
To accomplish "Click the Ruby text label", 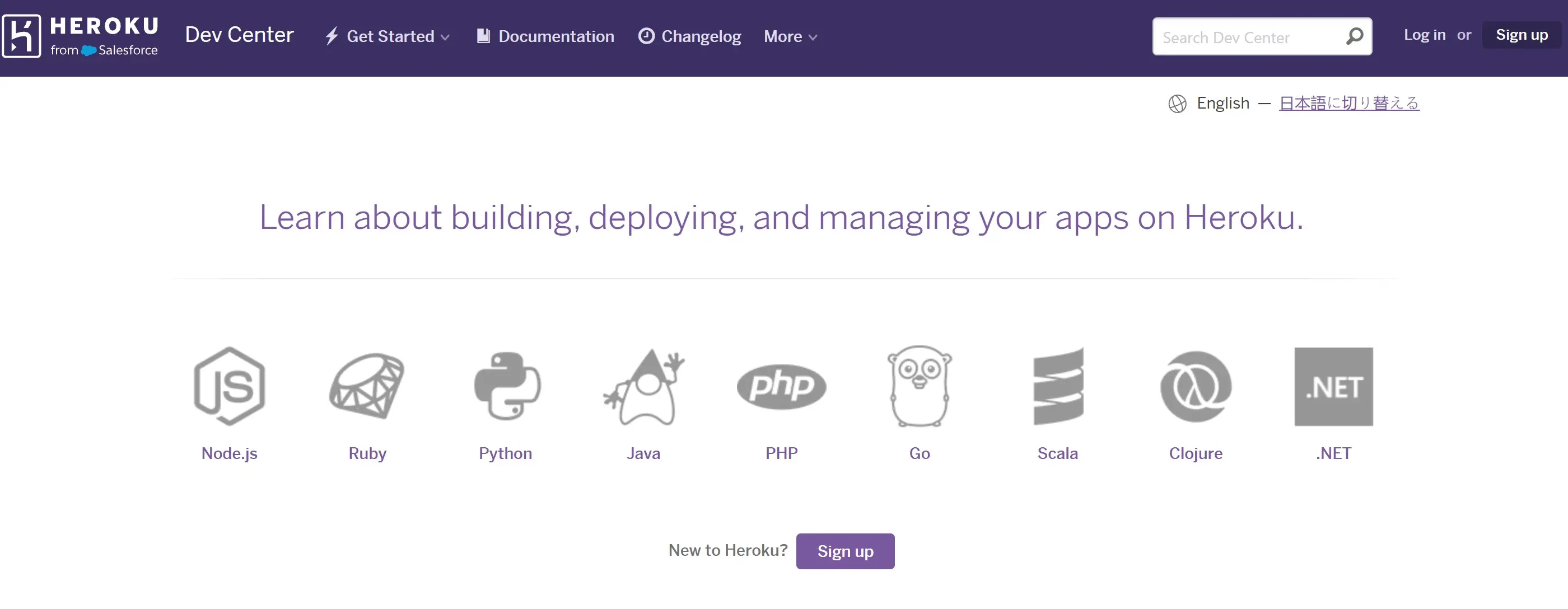I will pos(367,453).
